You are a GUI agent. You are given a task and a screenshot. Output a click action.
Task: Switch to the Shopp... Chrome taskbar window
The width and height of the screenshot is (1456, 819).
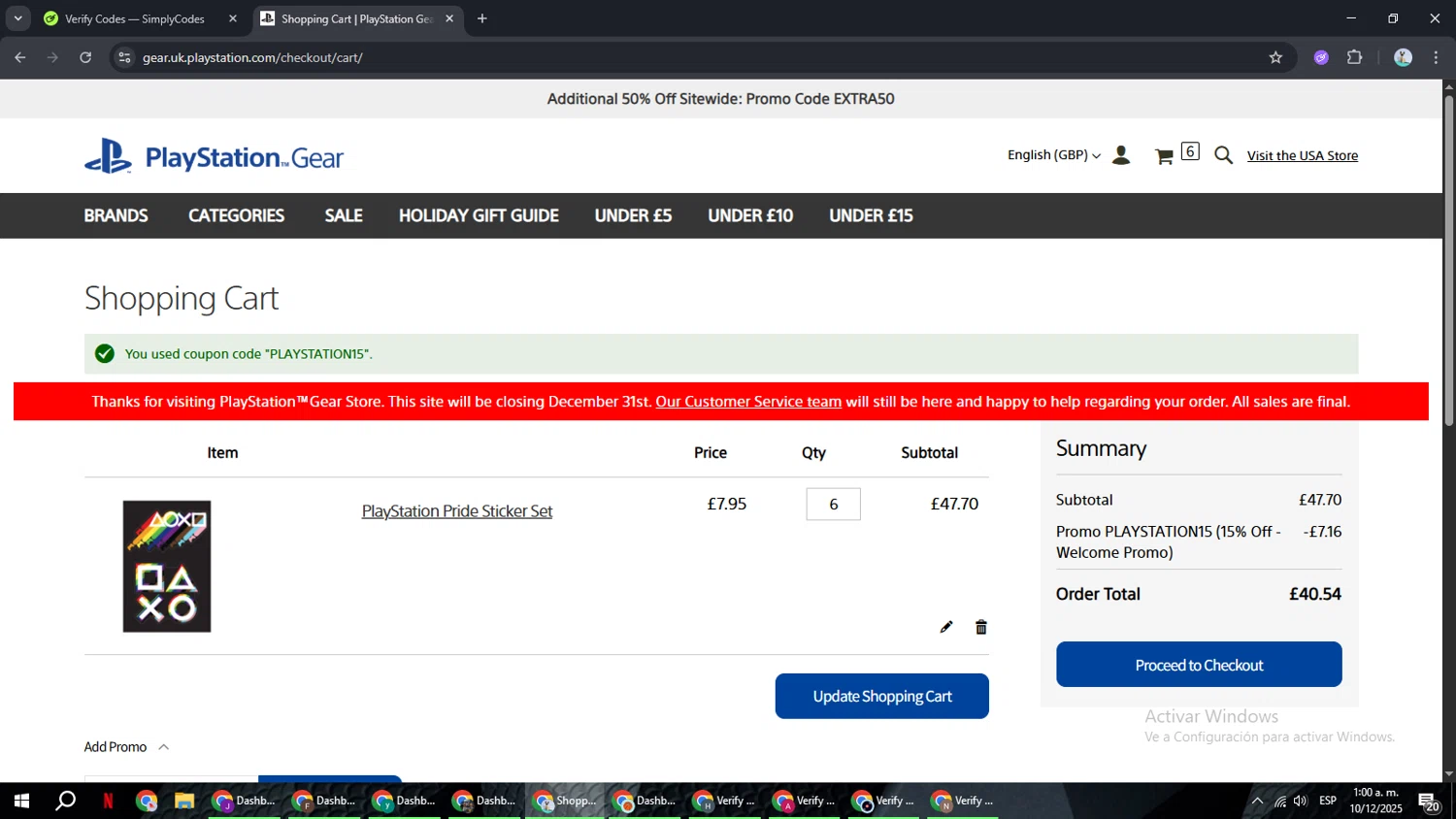[x=566, y=801]
